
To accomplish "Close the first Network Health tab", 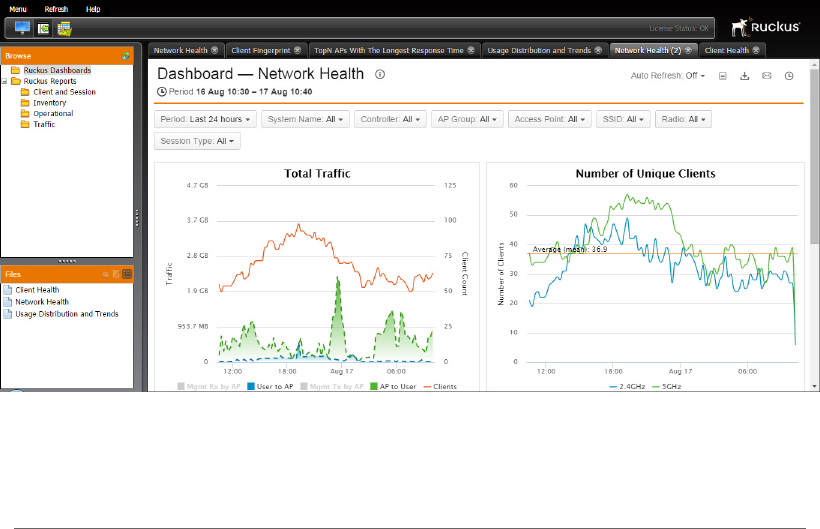I will [214, 50].
